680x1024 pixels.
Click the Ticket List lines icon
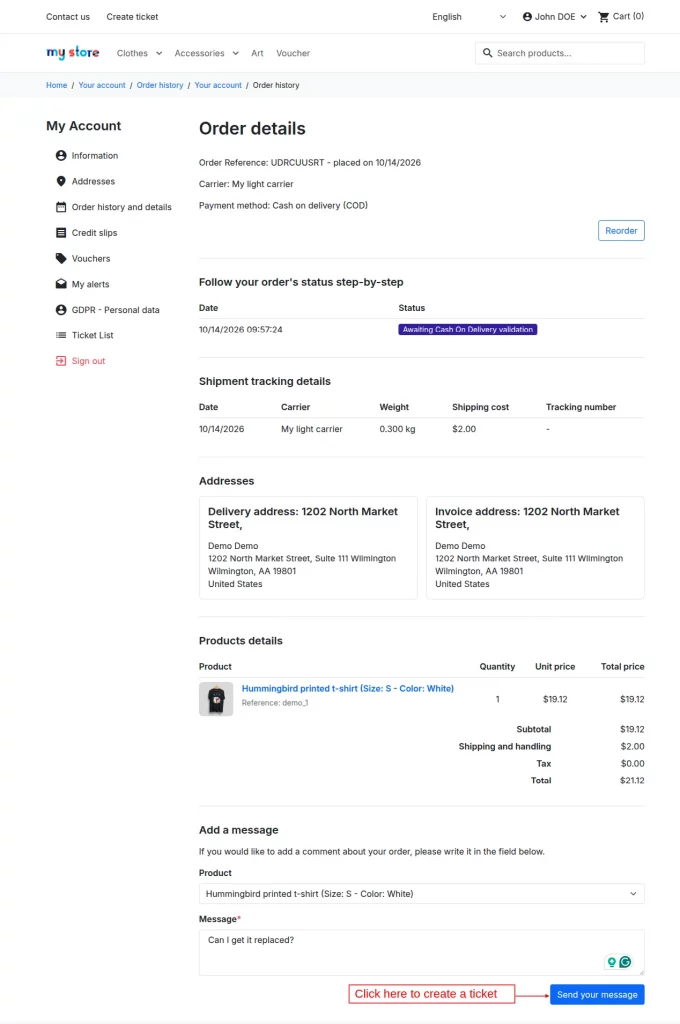(61, 335)
